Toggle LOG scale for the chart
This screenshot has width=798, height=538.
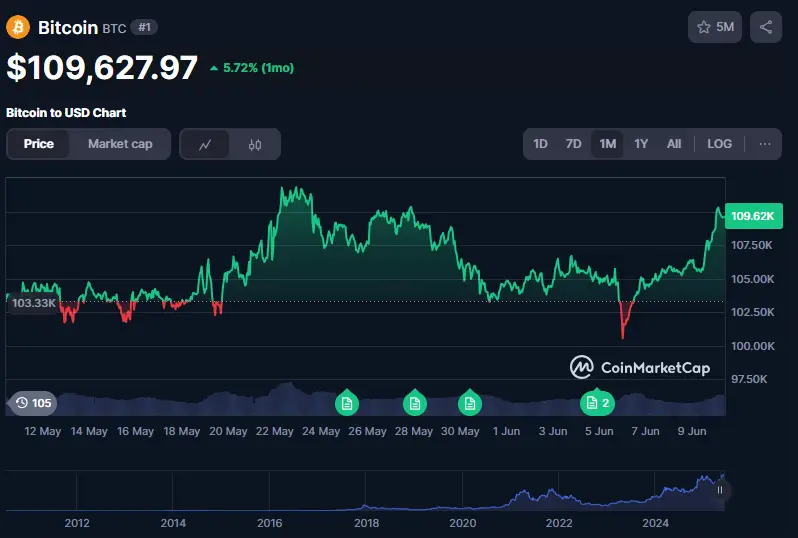719,144
